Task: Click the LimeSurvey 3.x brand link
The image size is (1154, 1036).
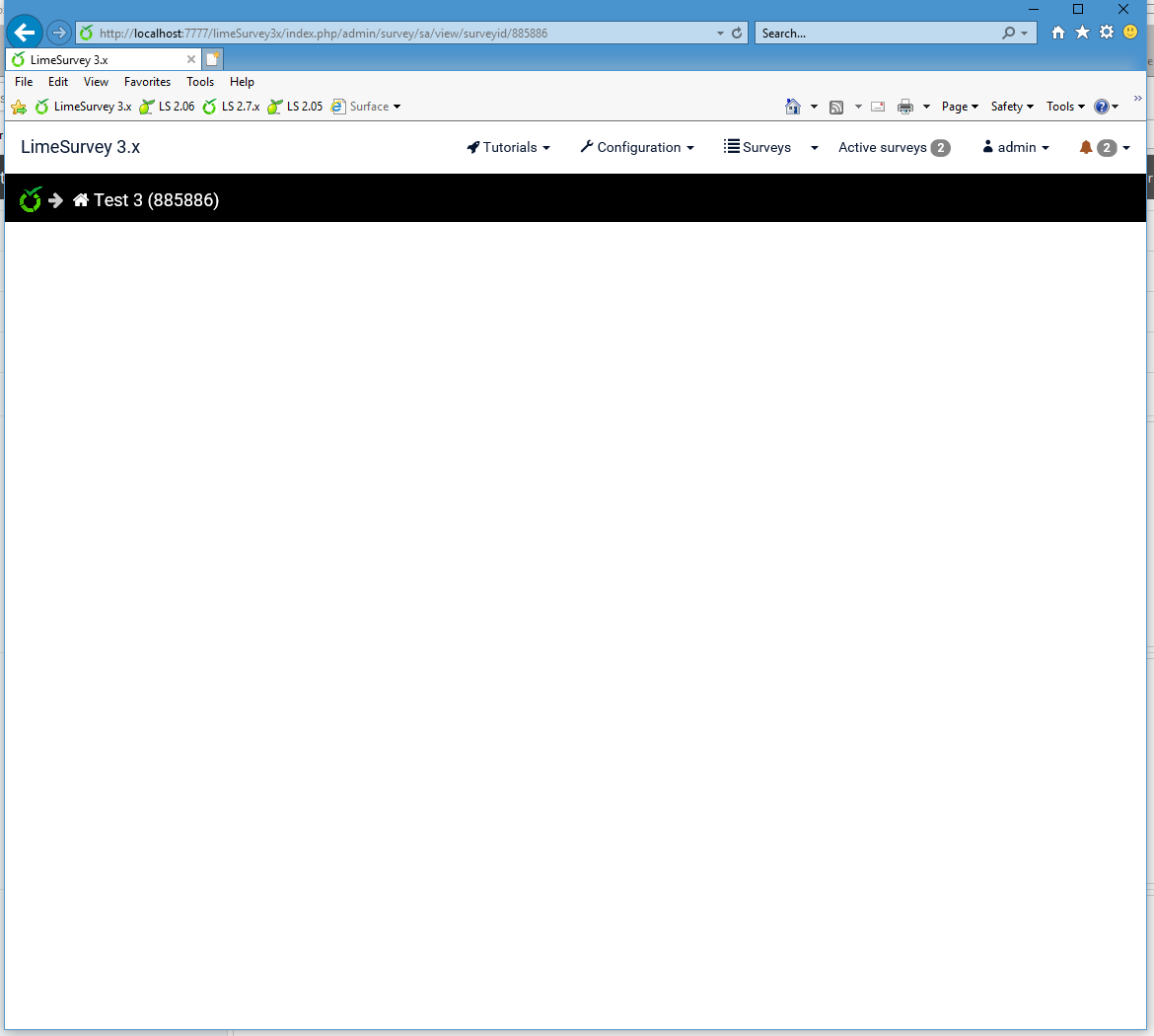Action: pos(80,147)
